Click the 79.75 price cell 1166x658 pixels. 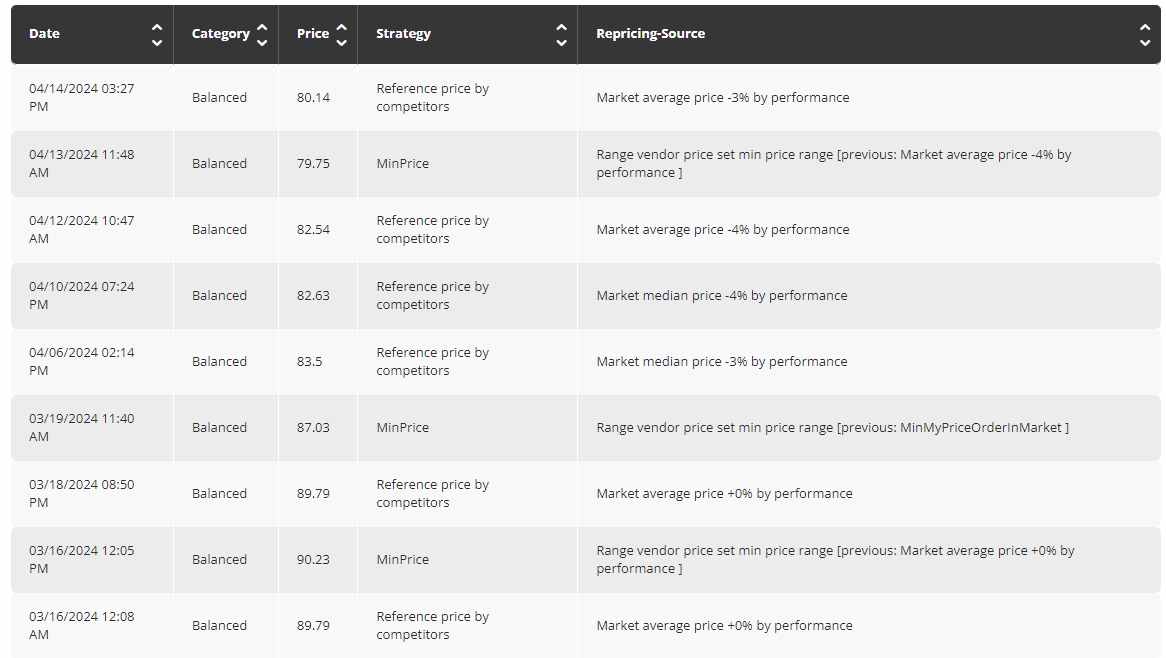coord(313,163)
